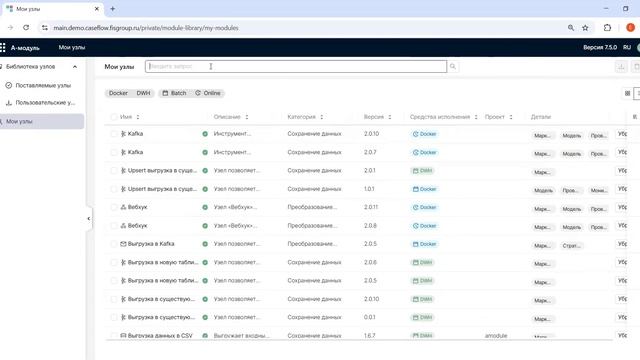Viewport: 640px width, 360px height.
Task: Sort table by Имя column
Action: click(x=138, y=117)
